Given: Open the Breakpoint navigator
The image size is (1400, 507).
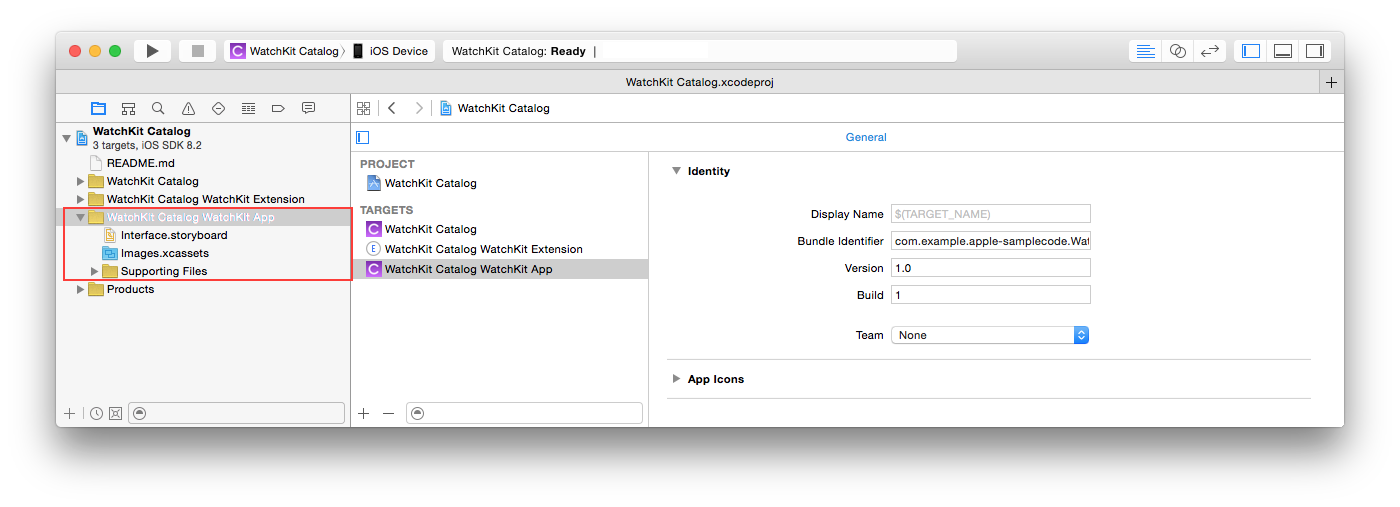Looking at the screenshot, I should point(278,108).
